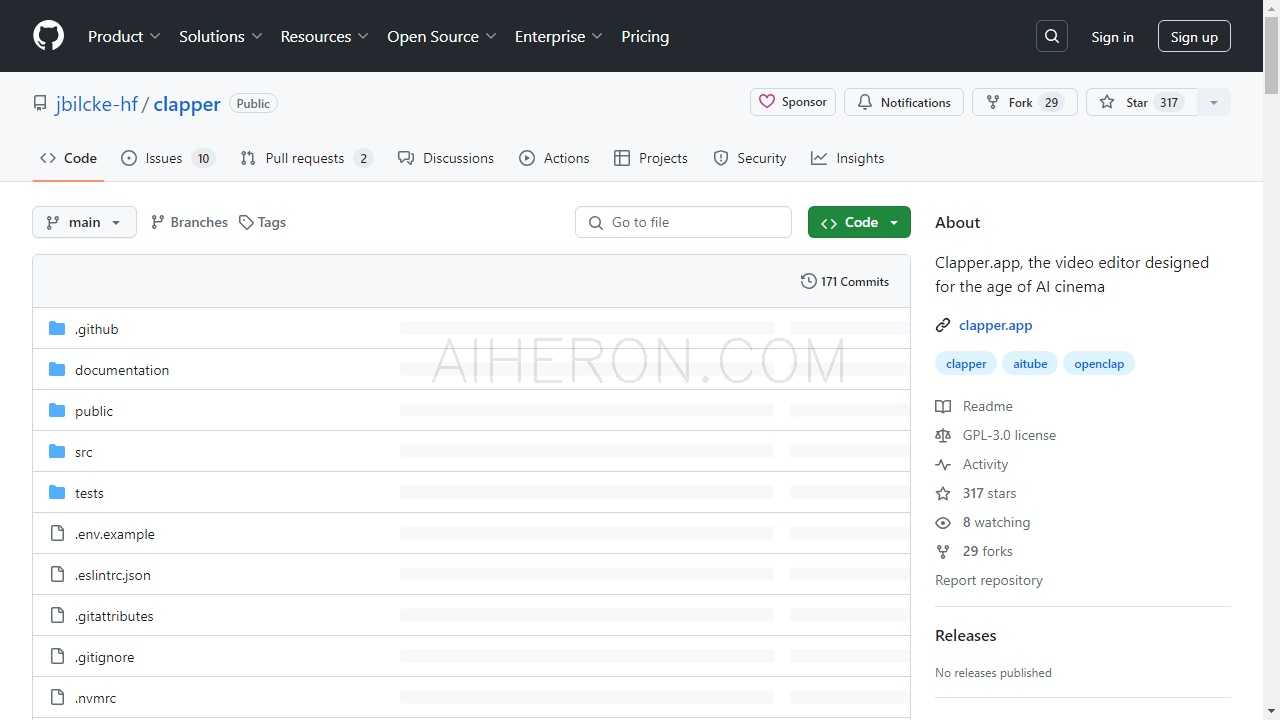Click the Sponsor heart button
Viewport: 1280px width, 720px height.
click(x=793, y=102)
